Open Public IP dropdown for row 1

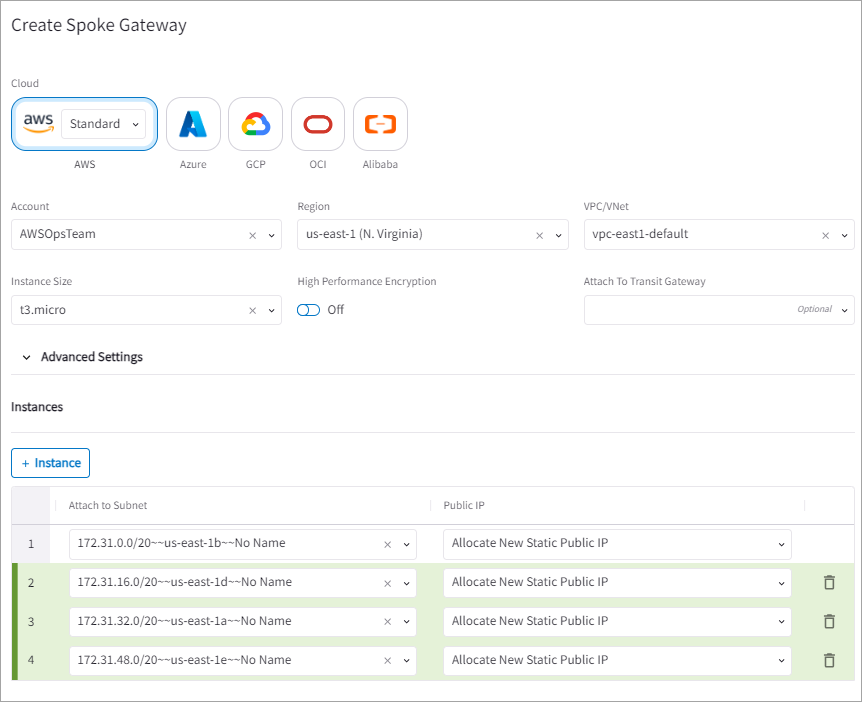coord(780,544)
